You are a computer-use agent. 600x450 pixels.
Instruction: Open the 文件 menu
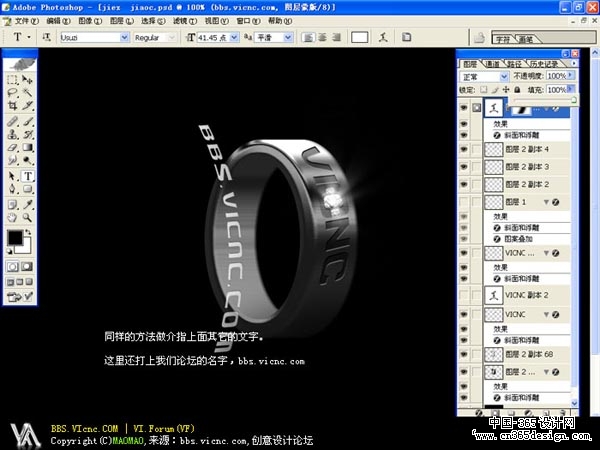[x=26, y=21]
